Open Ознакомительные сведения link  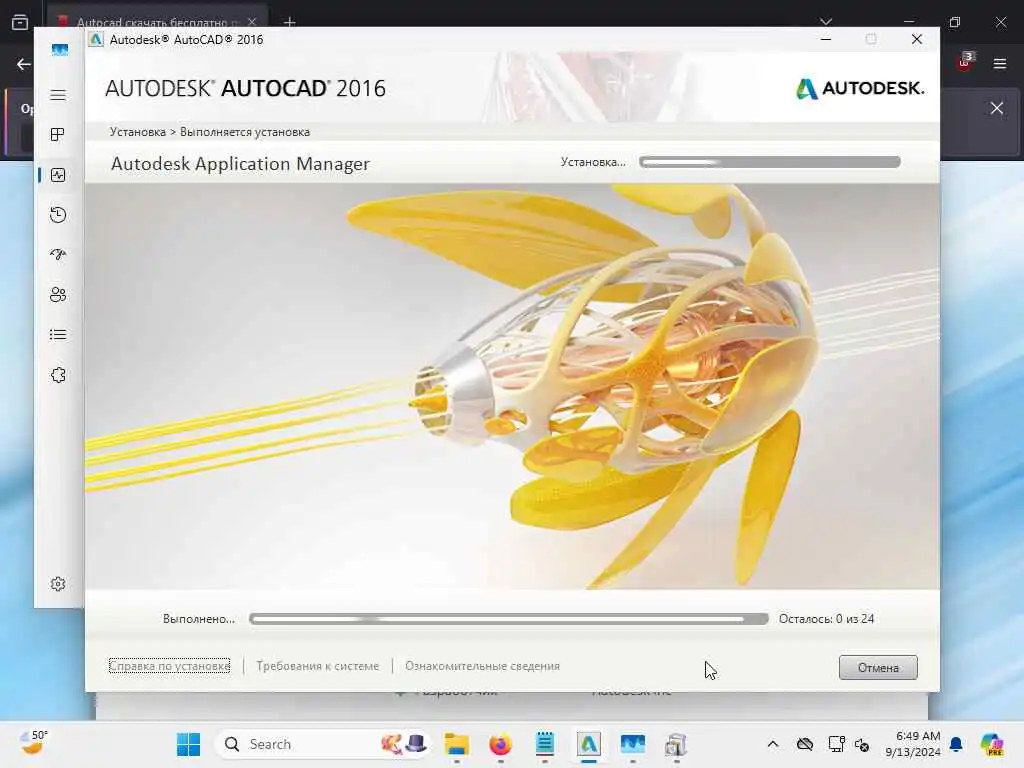[x=483, y=666]
